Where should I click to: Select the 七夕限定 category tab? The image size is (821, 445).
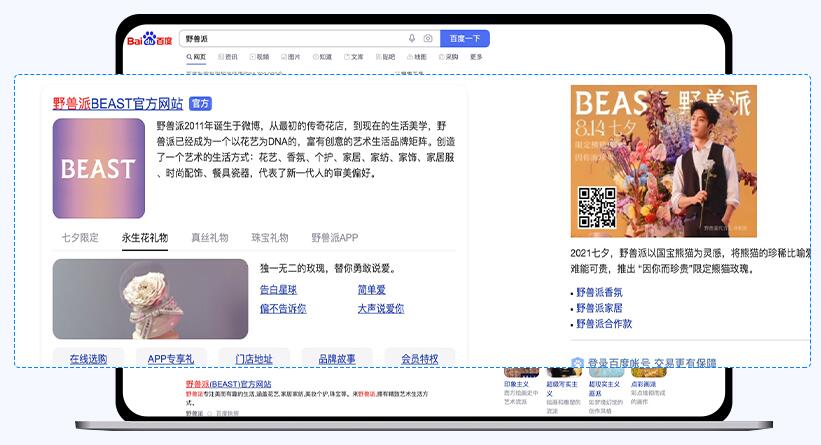tap(80, 238)
